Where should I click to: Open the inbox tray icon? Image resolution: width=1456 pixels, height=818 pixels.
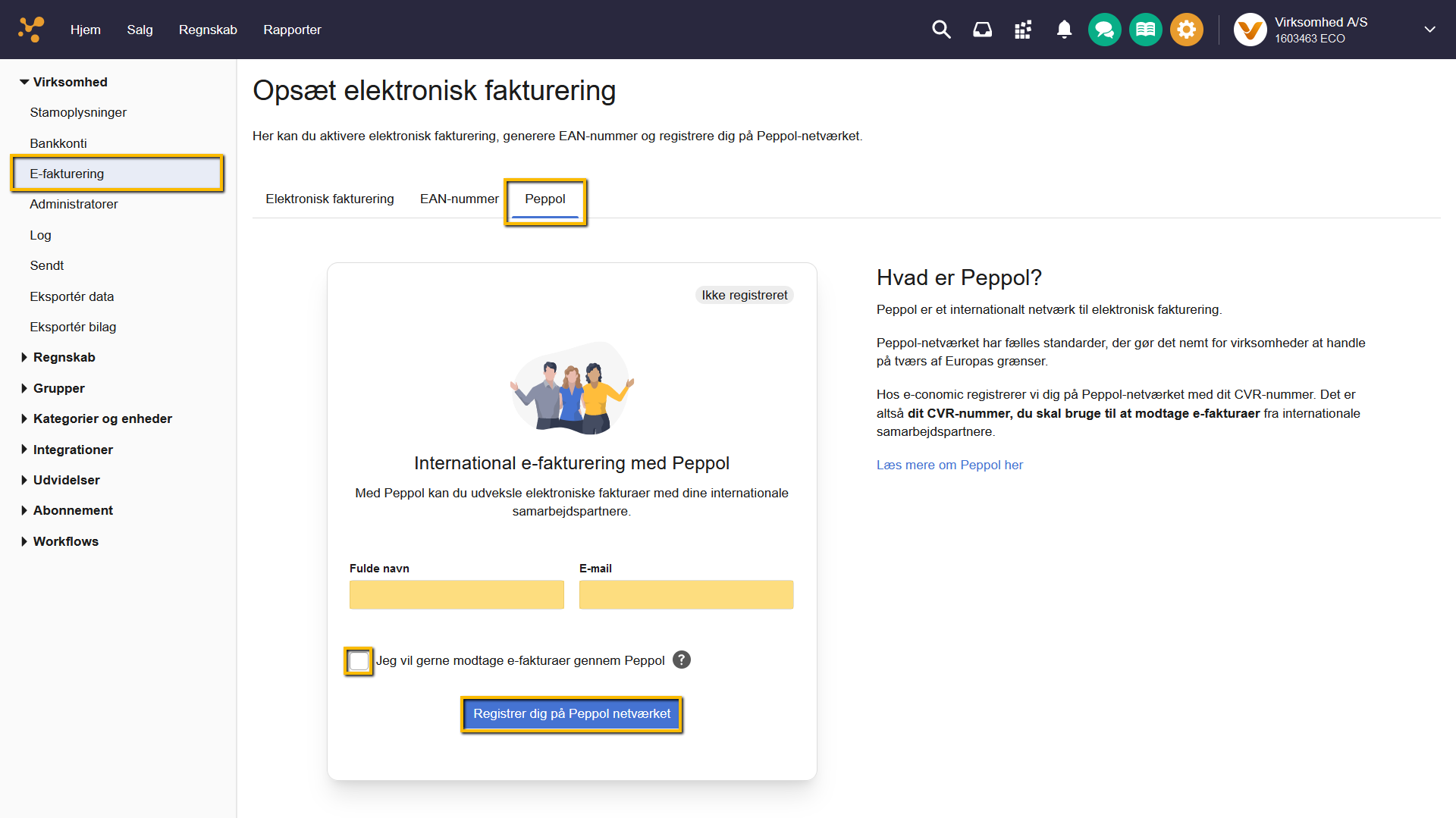click(981, 29)
